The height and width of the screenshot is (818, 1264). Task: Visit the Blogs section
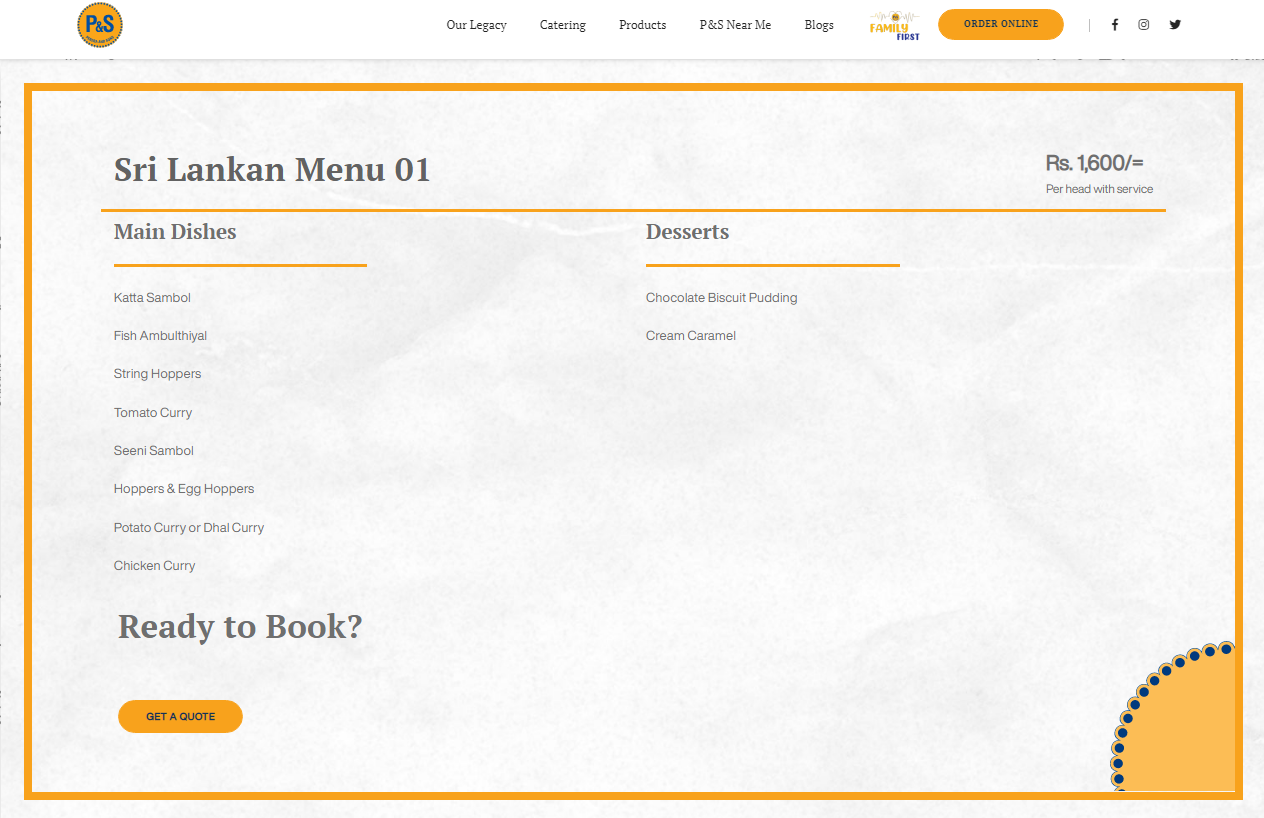819,25
